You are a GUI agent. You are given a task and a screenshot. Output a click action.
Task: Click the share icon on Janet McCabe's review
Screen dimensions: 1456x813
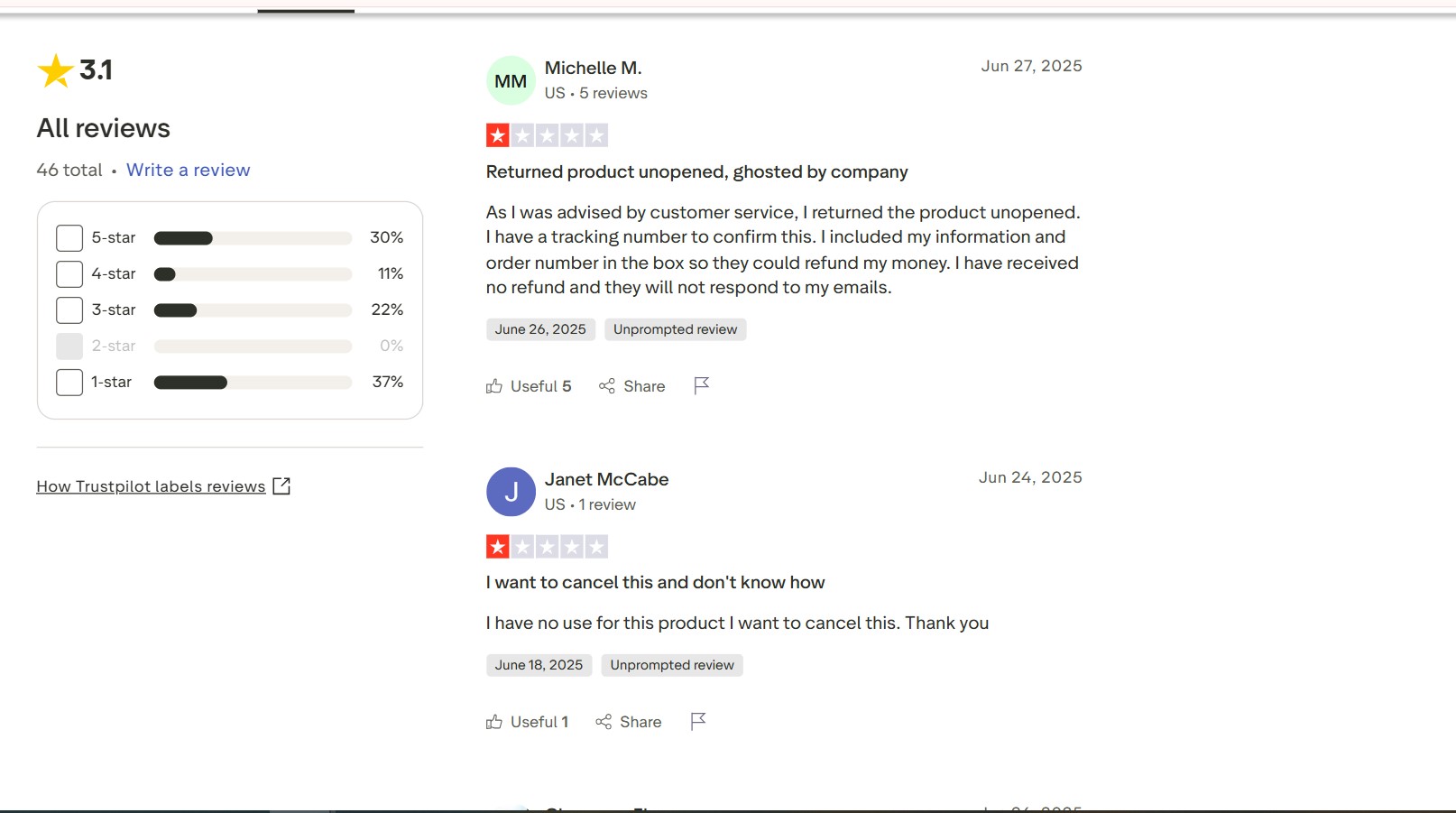pyautogui.click(x=604, y=722)
